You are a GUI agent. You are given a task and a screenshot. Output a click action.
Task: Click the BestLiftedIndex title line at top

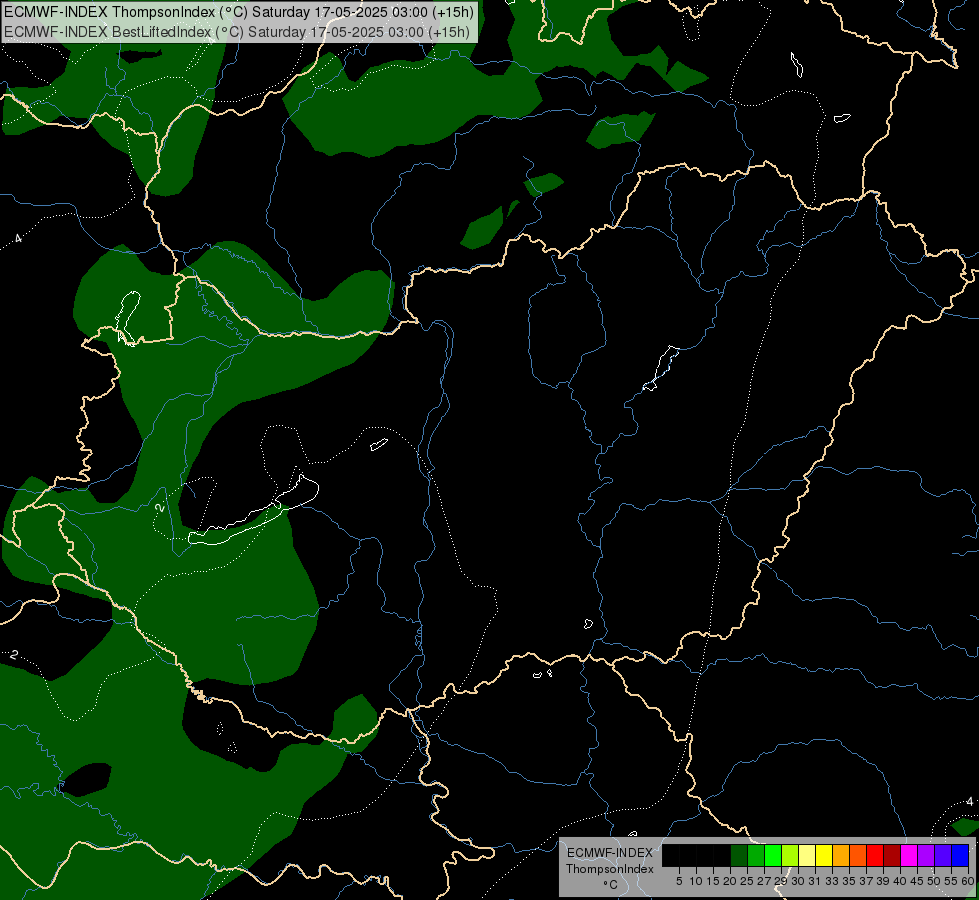pyautogui.click(x=237, y=31)
